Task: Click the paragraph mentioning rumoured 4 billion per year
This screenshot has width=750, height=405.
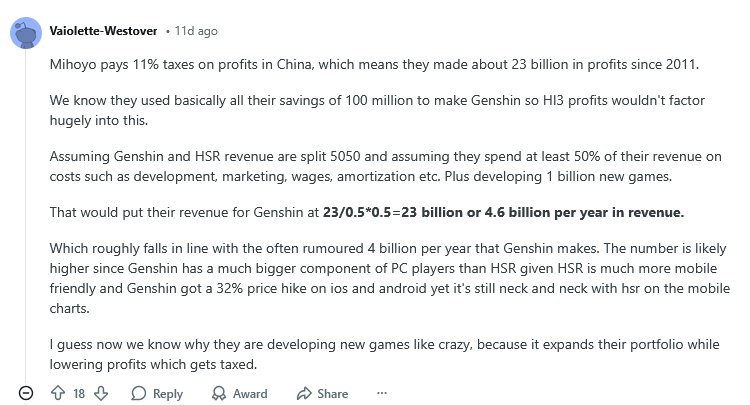Action: point(390,278)
